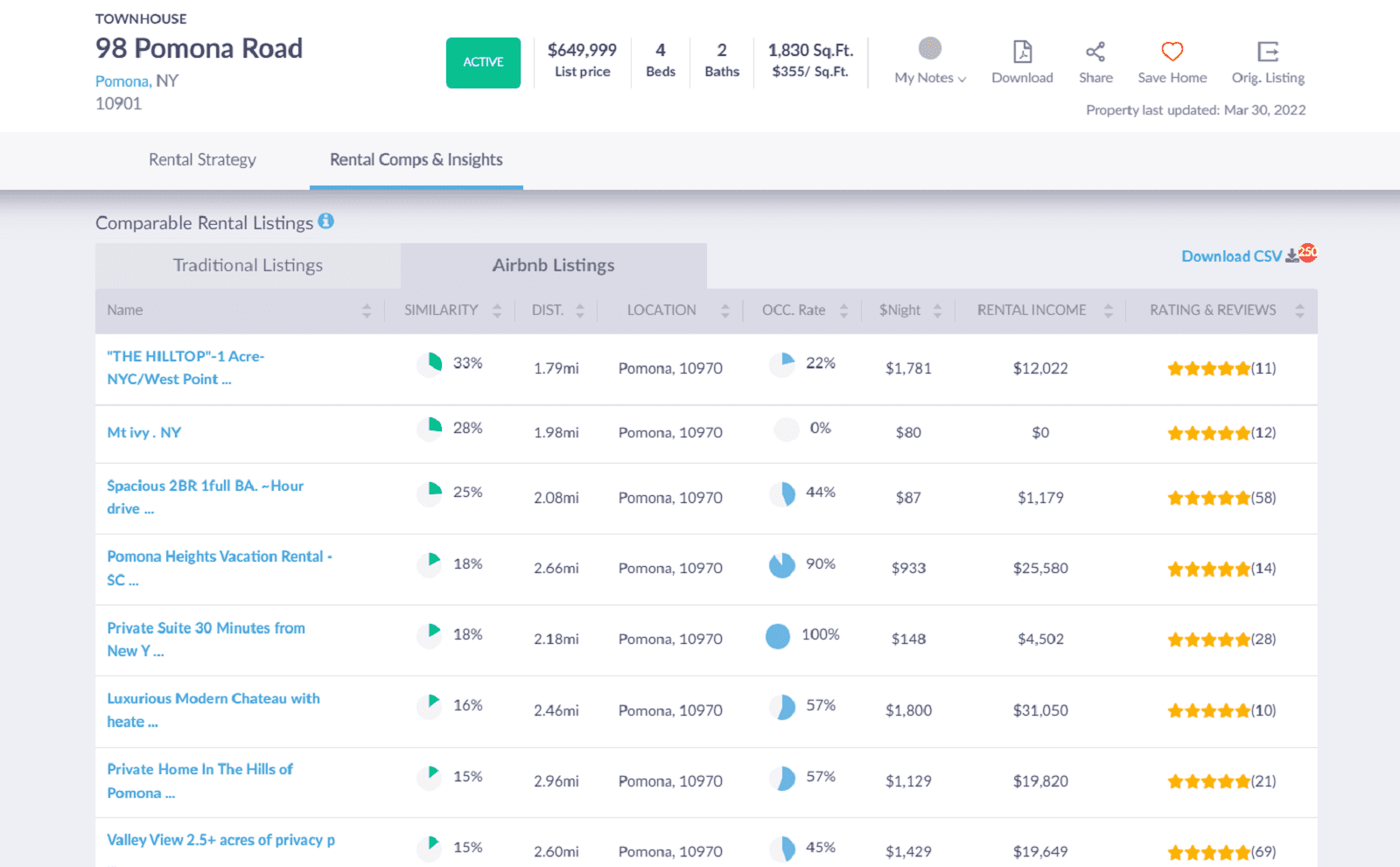Sort by RENTAL INCOME using its sort arrows
Viewport: 1400px width, 867px height.
coord(1109,310)
